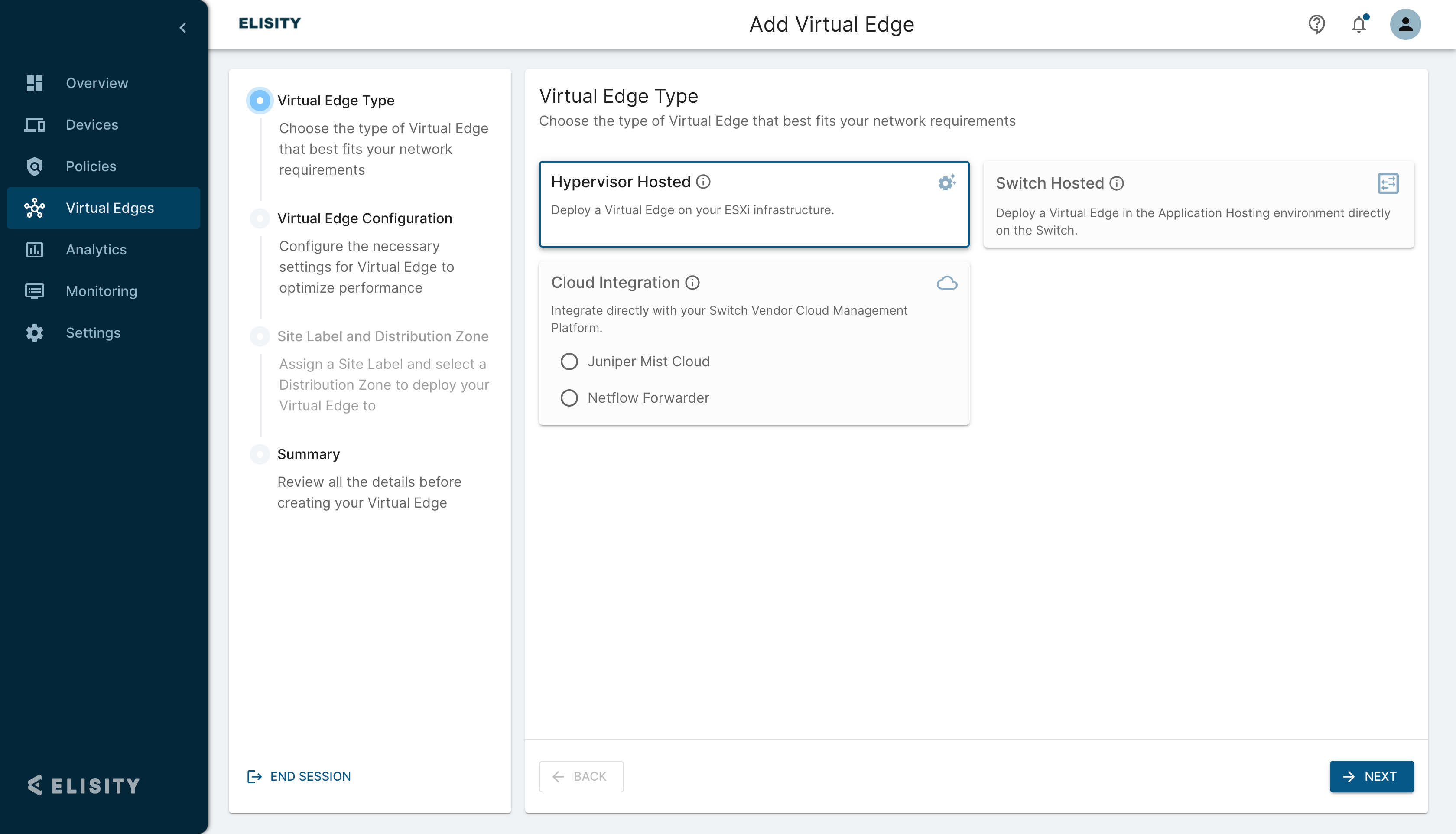The image size is (1456, 834).
Task: Open the Settings page
Action: tap(103, 333)
